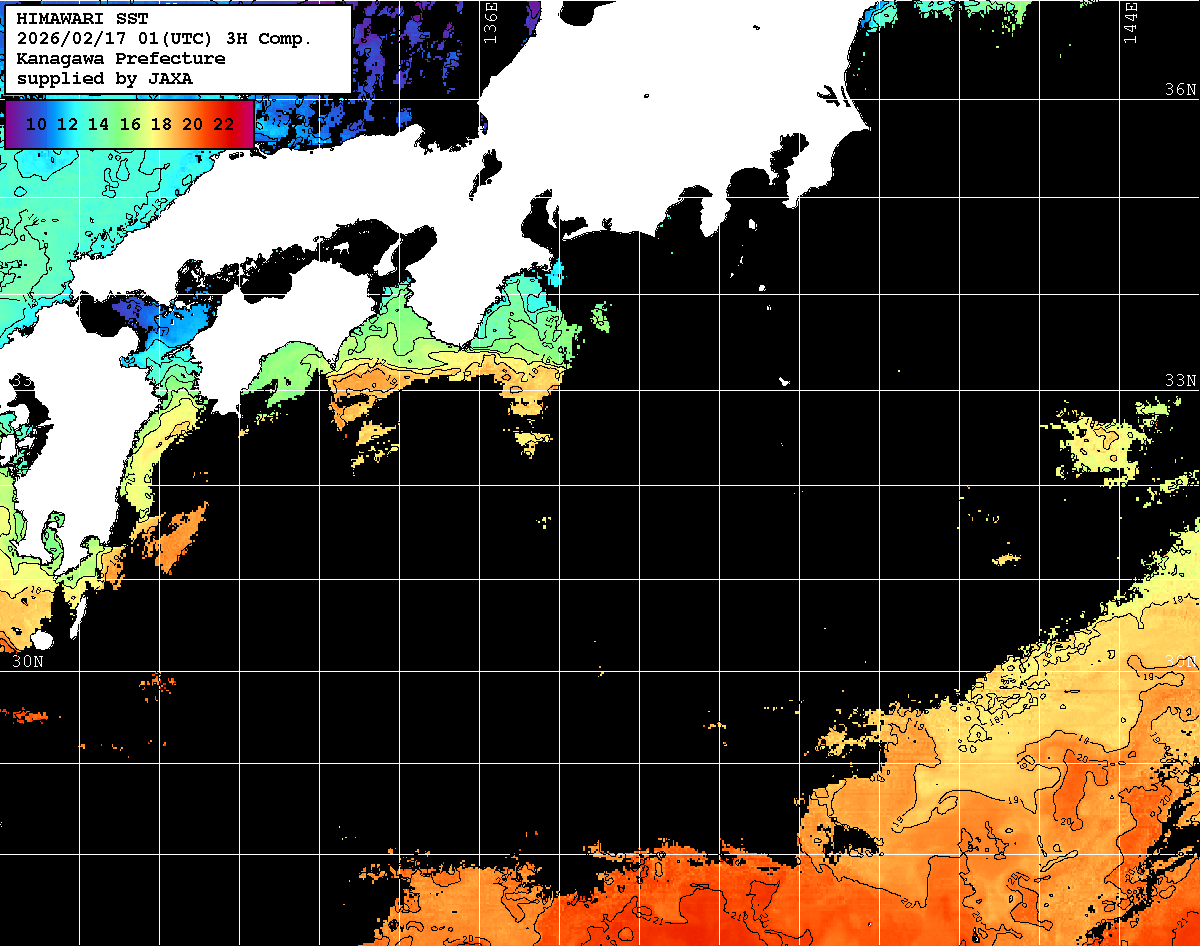Click the 20 degree value on legend
This screenshot has height=946, width=1200.
point(192,124)
